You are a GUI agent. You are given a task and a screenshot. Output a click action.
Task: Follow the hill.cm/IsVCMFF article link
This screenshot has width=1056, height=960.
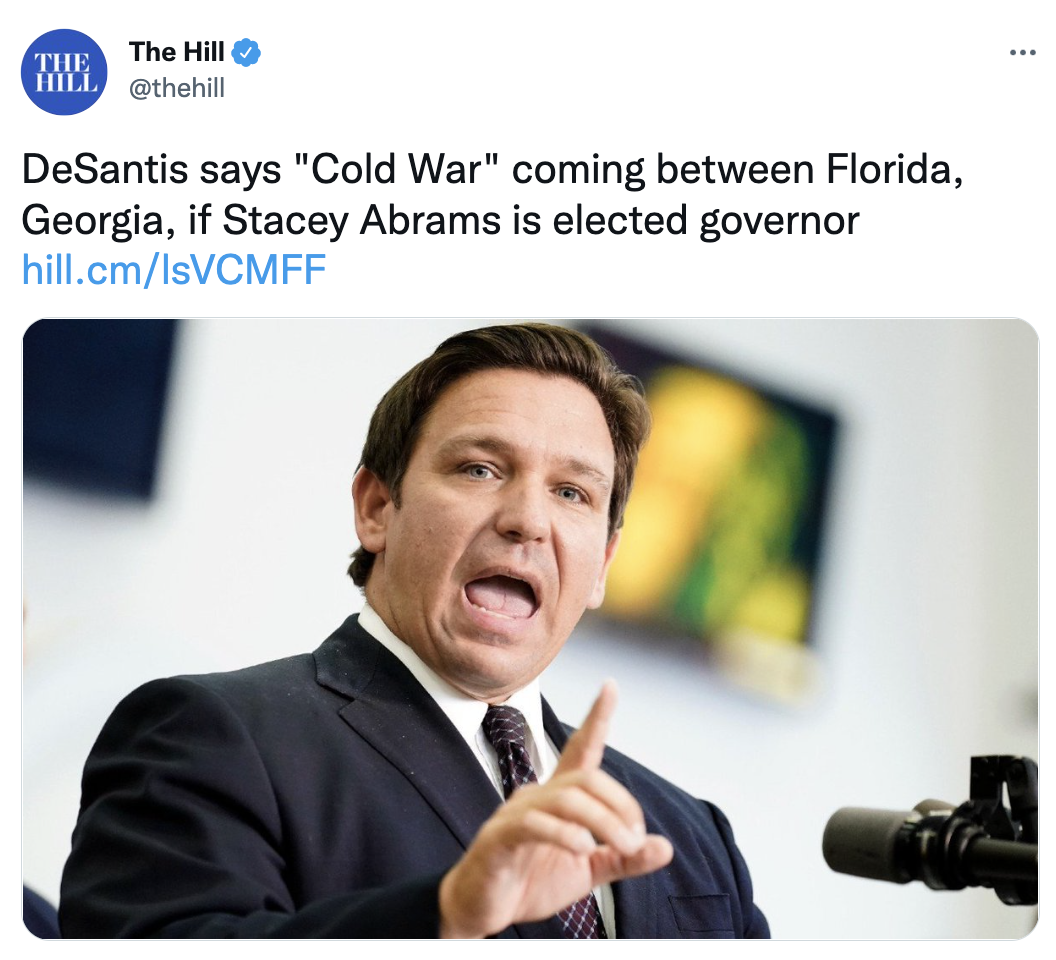174,269
